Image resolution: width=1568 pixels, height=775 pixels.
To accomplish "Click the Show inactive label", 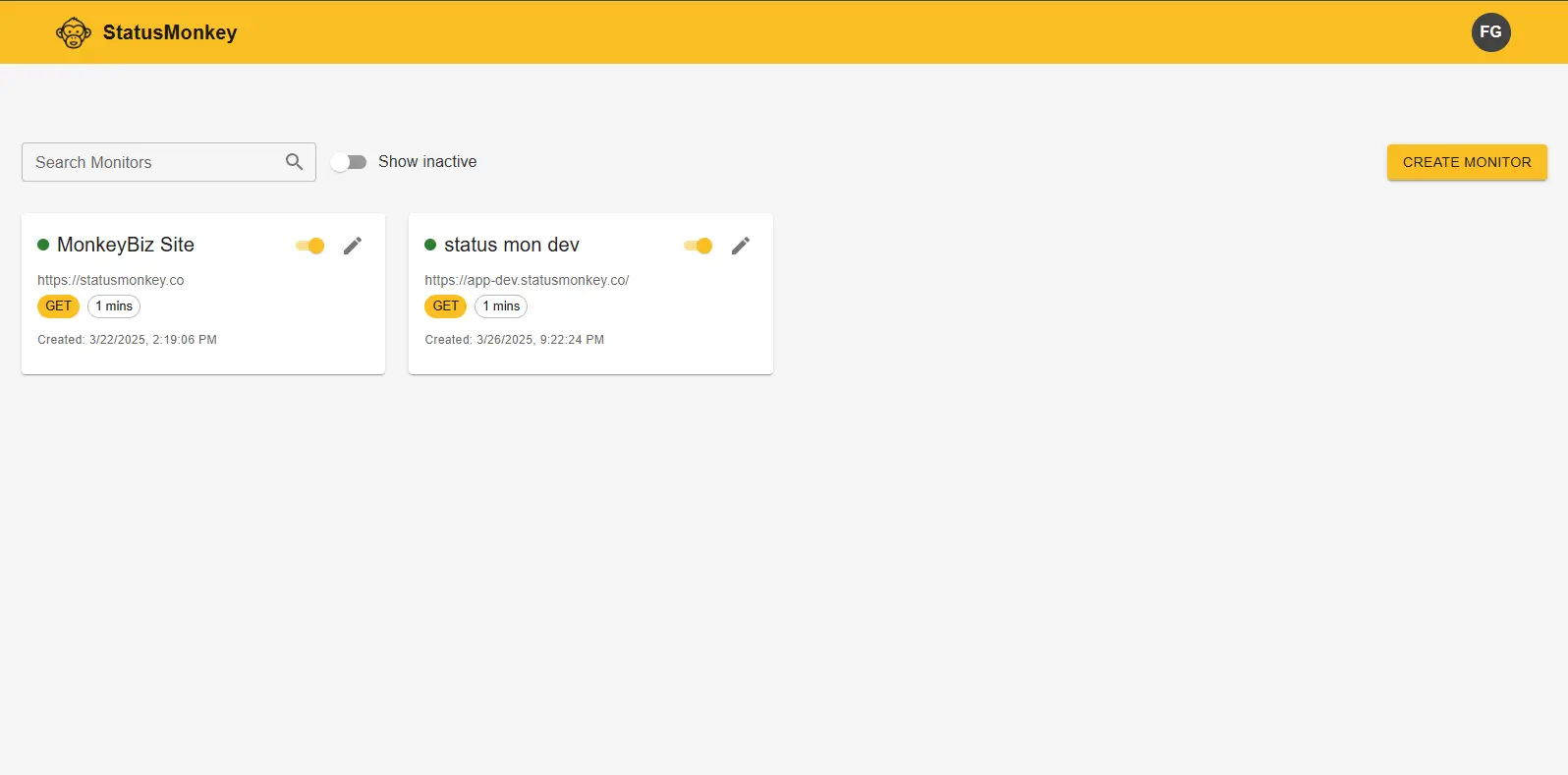I will (427, 162).
